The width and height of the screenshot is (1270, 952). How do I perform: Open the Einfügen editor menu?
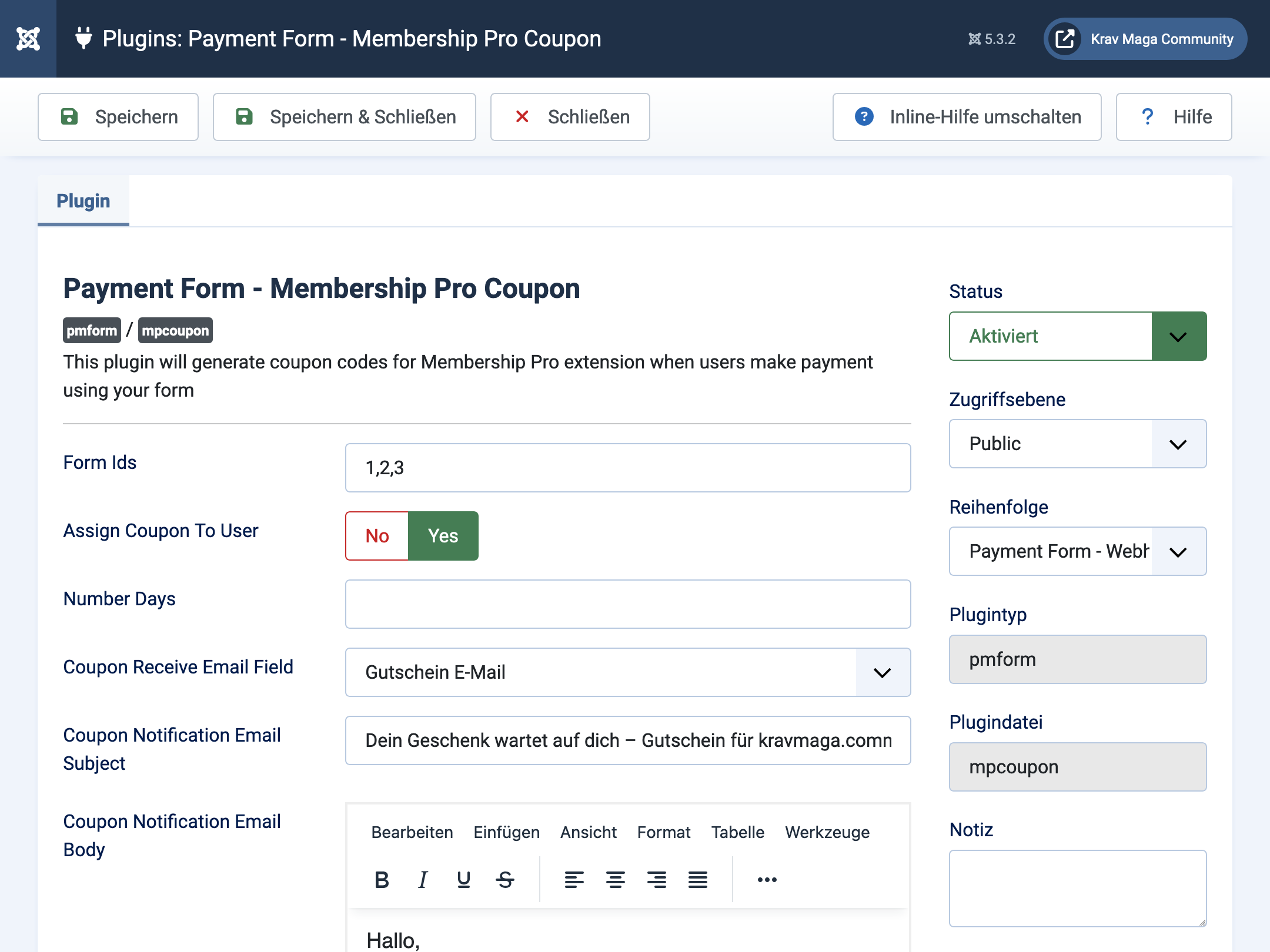click(507, 832)
